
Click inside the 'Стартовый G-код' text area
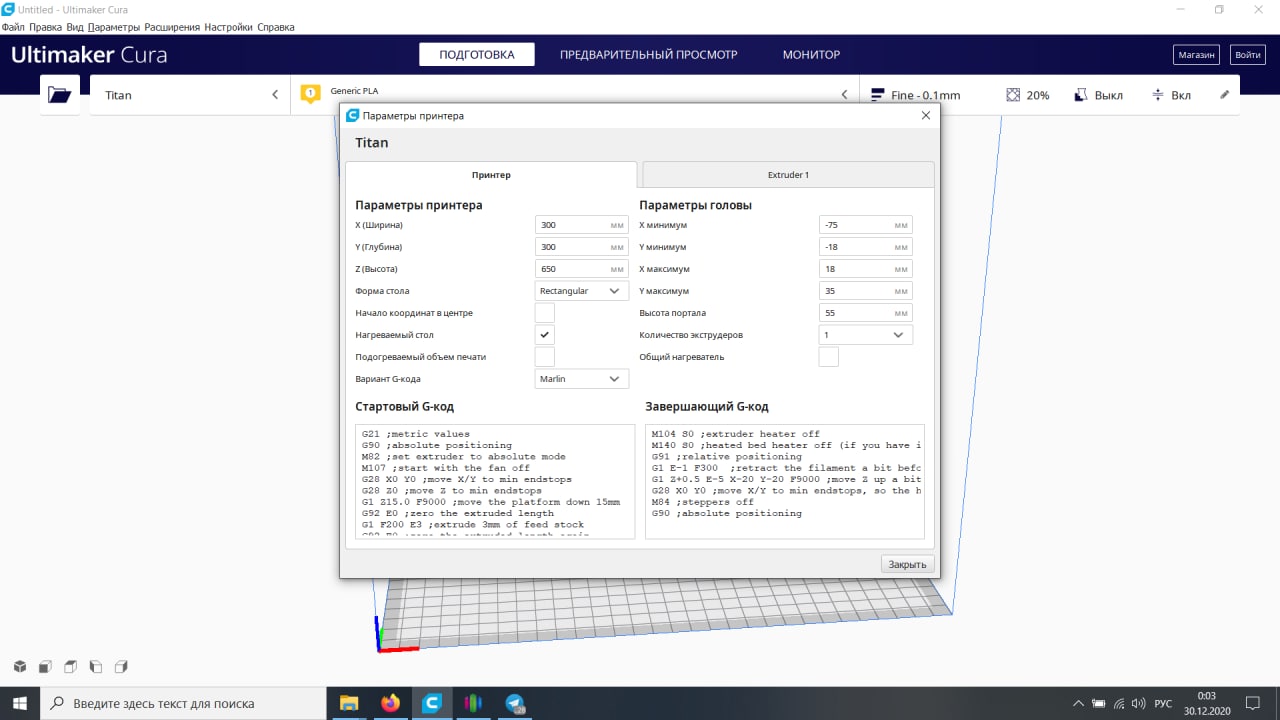(495, 481)
